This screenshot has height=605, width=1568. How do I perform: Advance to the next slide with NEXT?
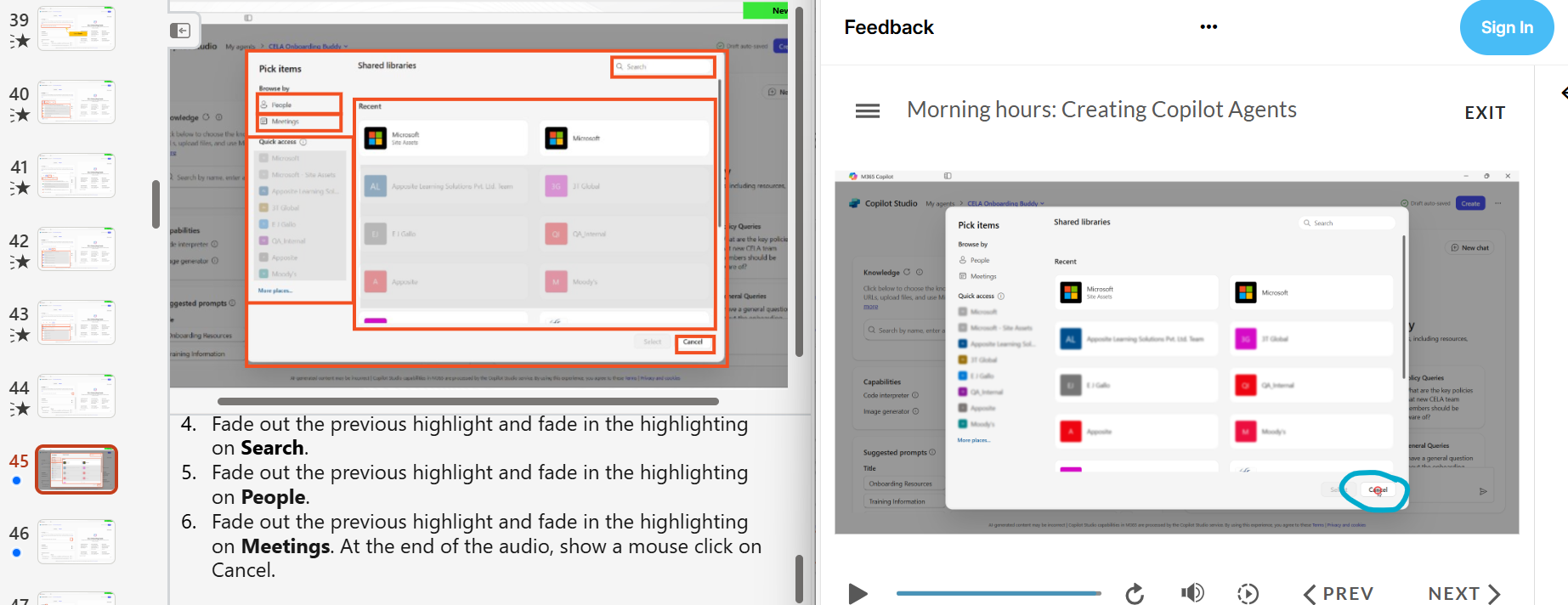[x=1464, y=593]
